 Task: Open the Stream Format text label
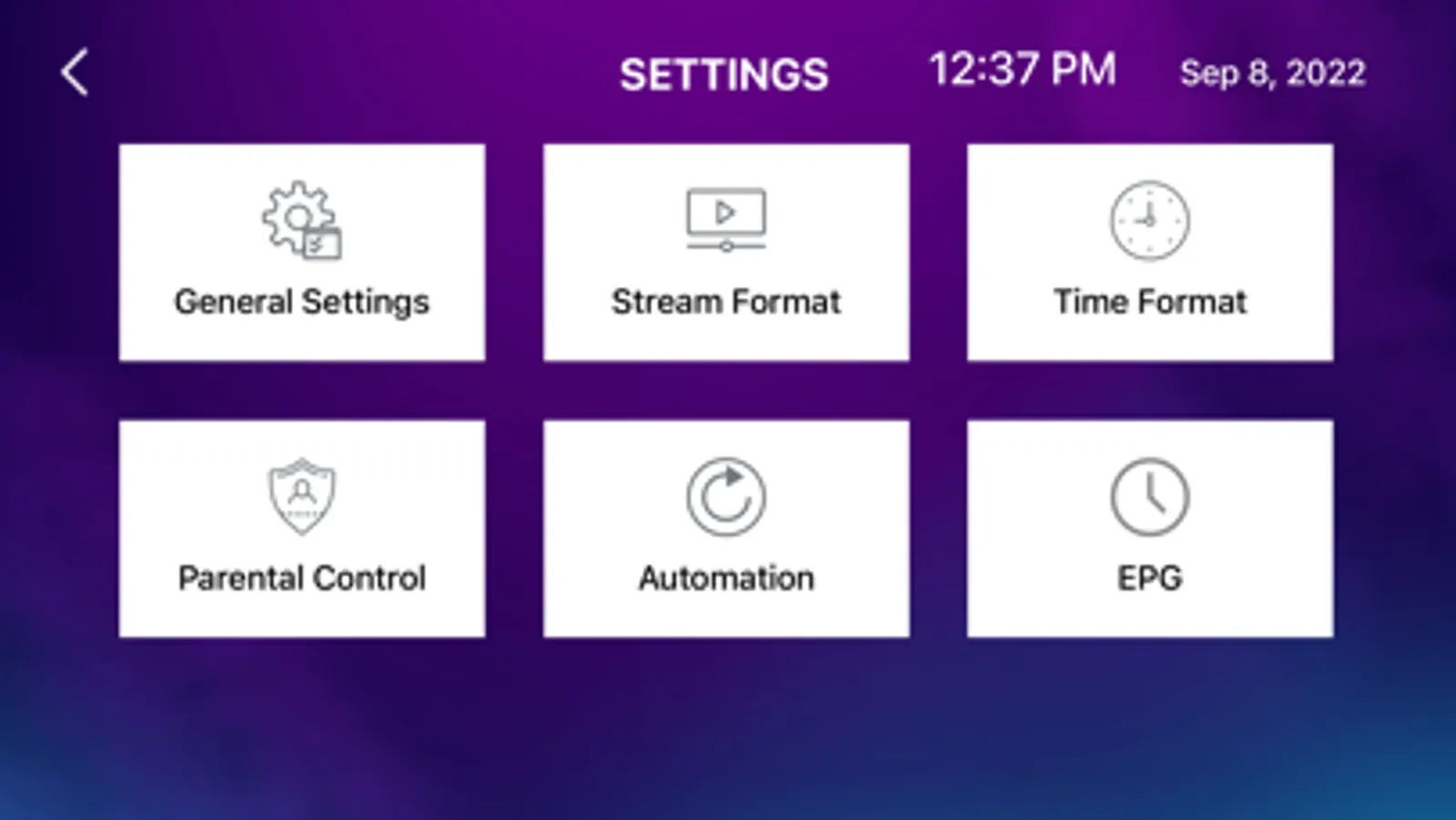pos(726,302)
